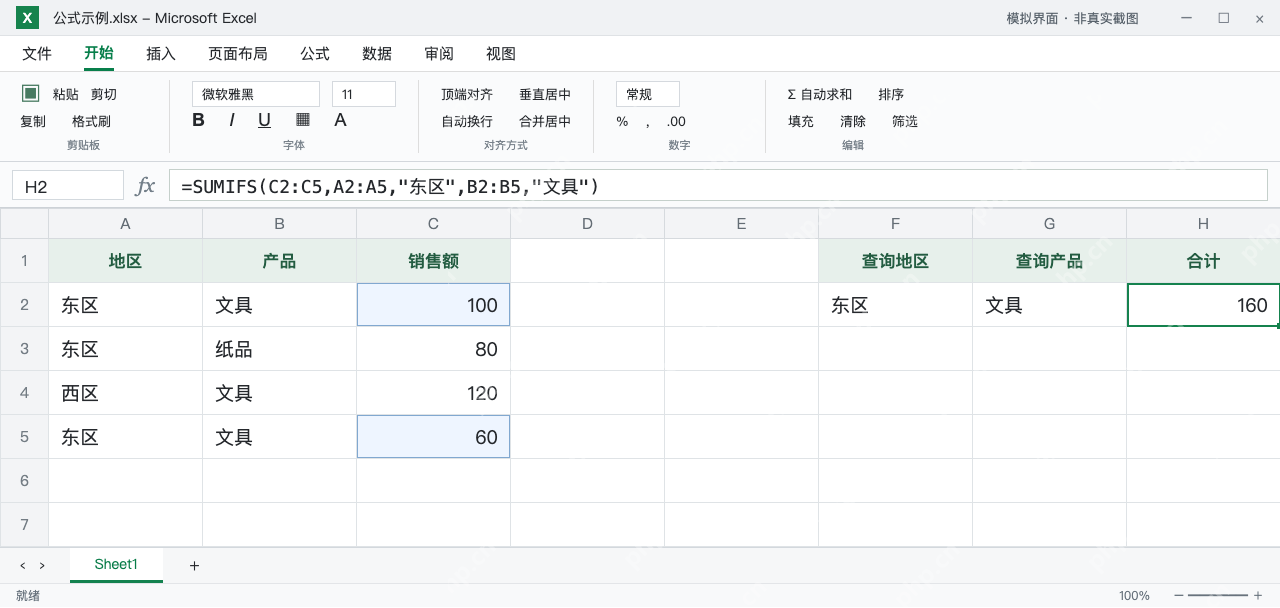Image resolution: width=1280 pixels, height=608 pixels.
Task: Click the 填充 fill button
Action: (x=801, y=121)
